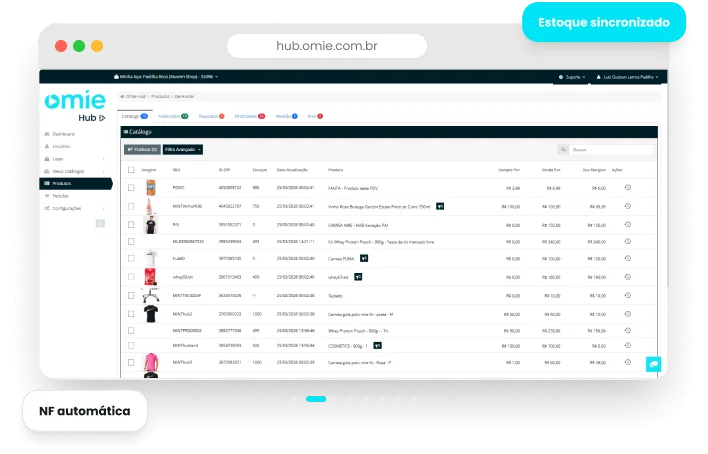Toggle the select-all checkbox in table header

[x=131, y=170]
